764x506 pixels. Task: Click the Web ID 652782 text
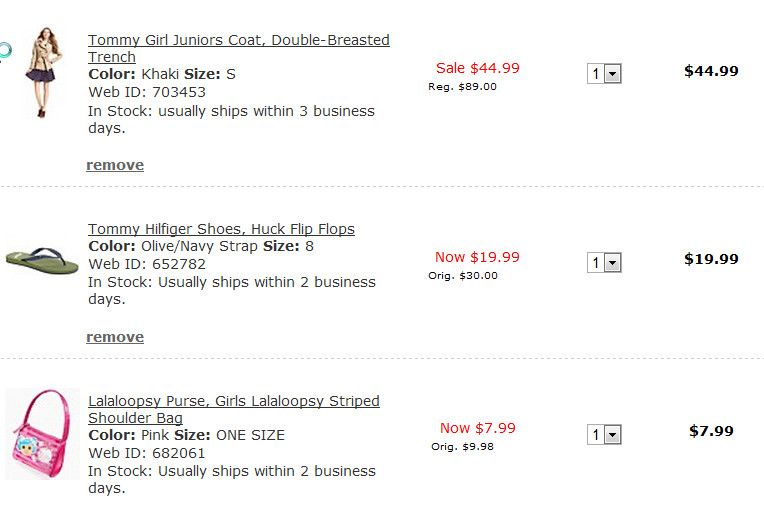pyautogui.click(x=147, y=264)
